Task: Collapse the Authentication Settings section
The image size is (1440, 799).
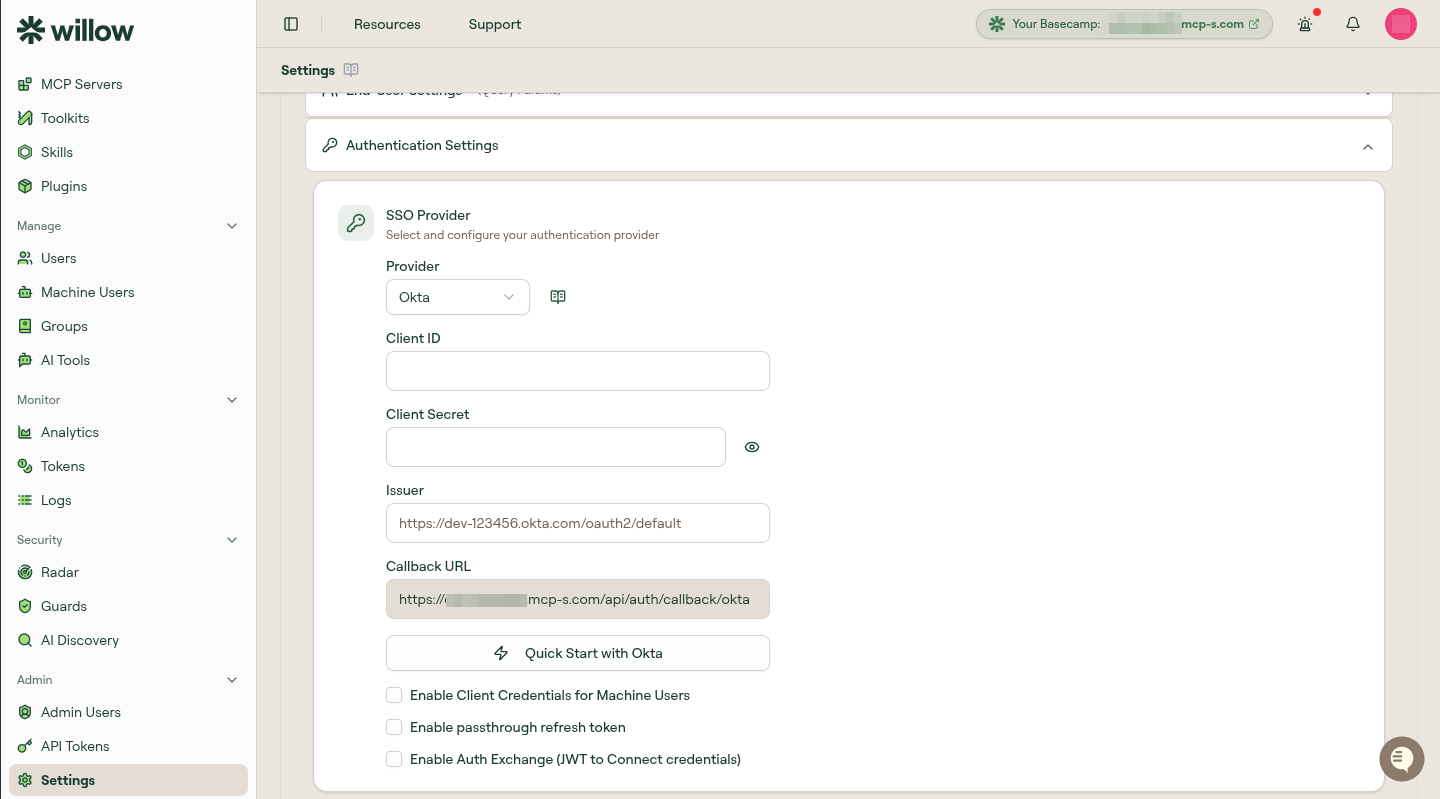Action: [1368, 147]
